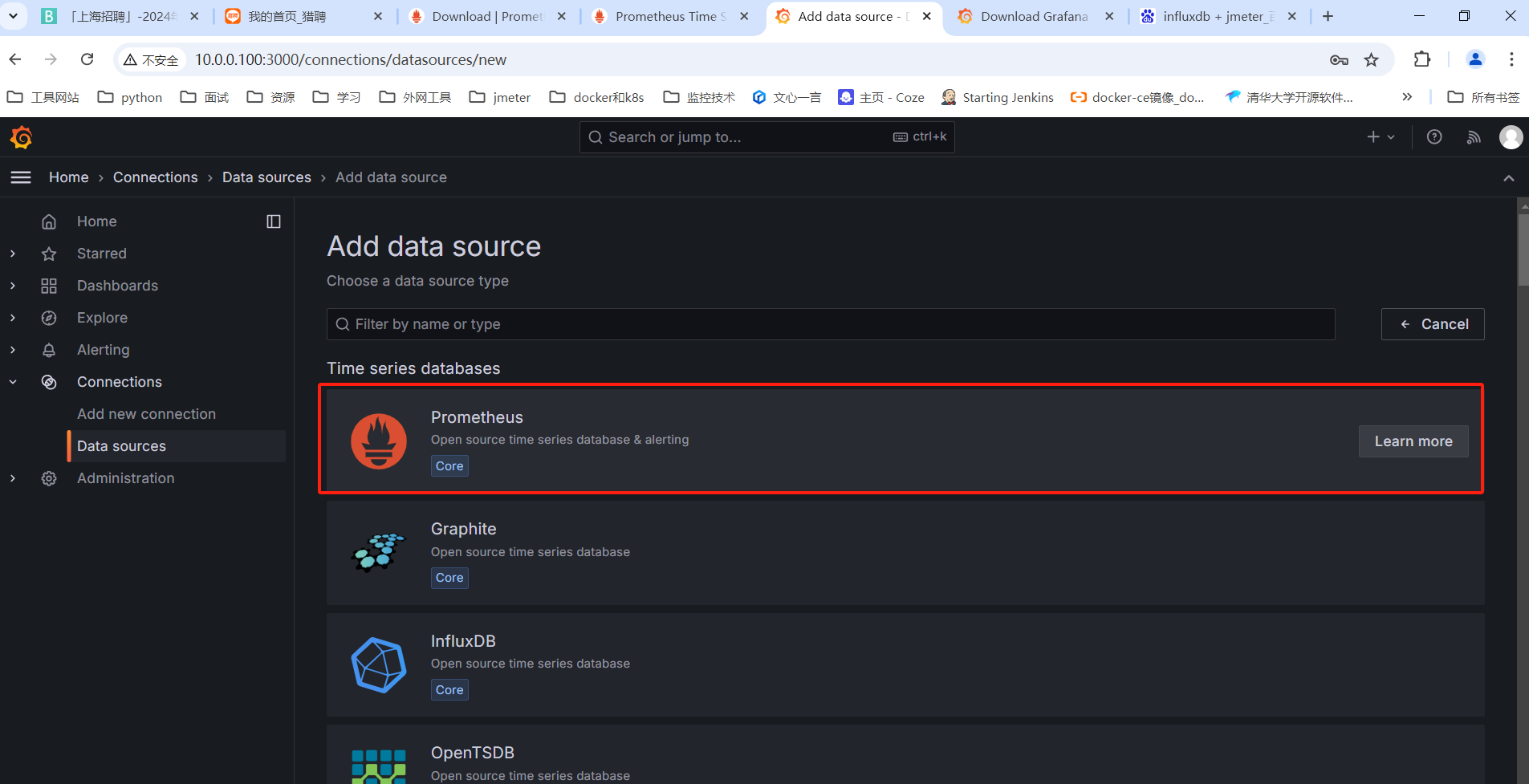Viewport: 1529px width, 784px height.
Task: Click the Connections icon in sidebar
Action: [x=49, y=382]
